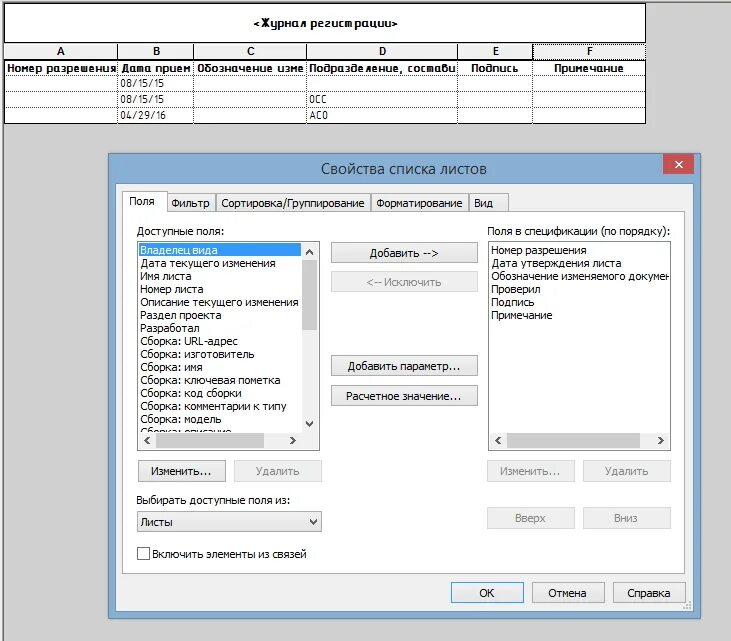Click the Примечание column heading cell

point(589,68)
